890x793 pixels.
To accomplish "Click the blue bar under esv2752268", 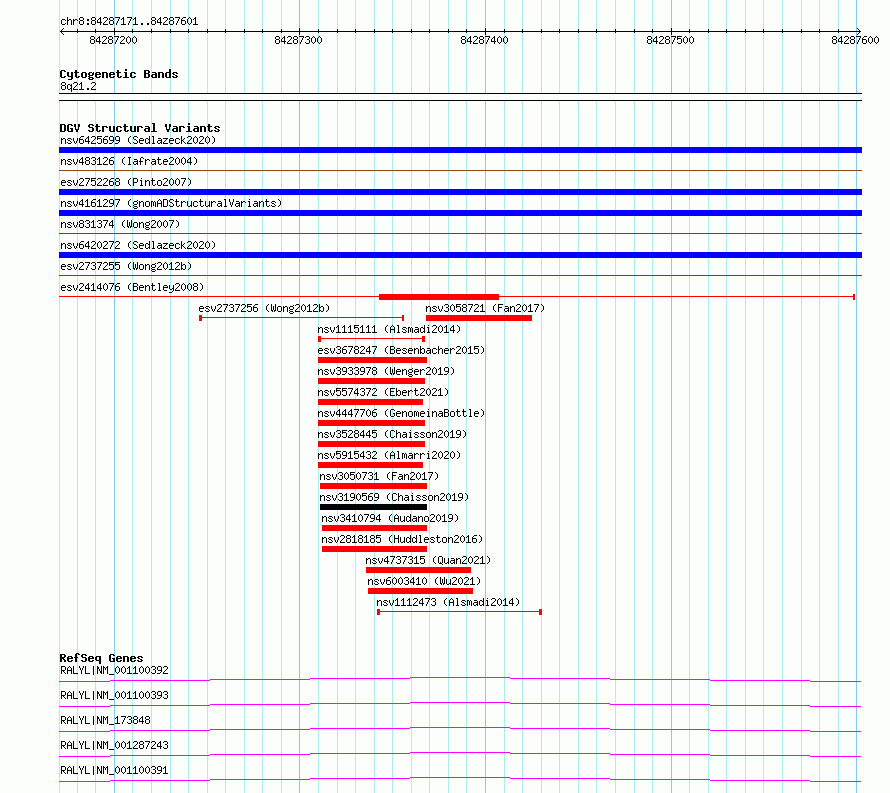I will click(x=460, y=192).
